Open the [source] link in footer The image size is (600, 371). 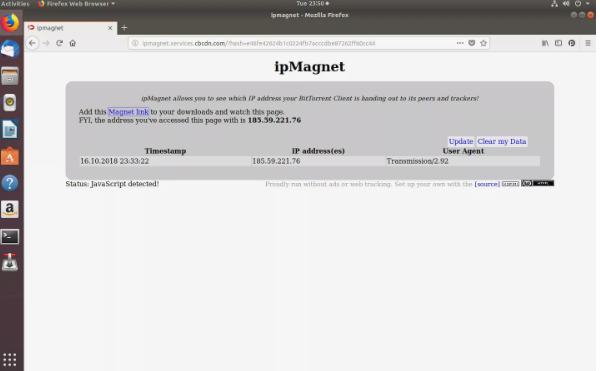tap(487, 184)
